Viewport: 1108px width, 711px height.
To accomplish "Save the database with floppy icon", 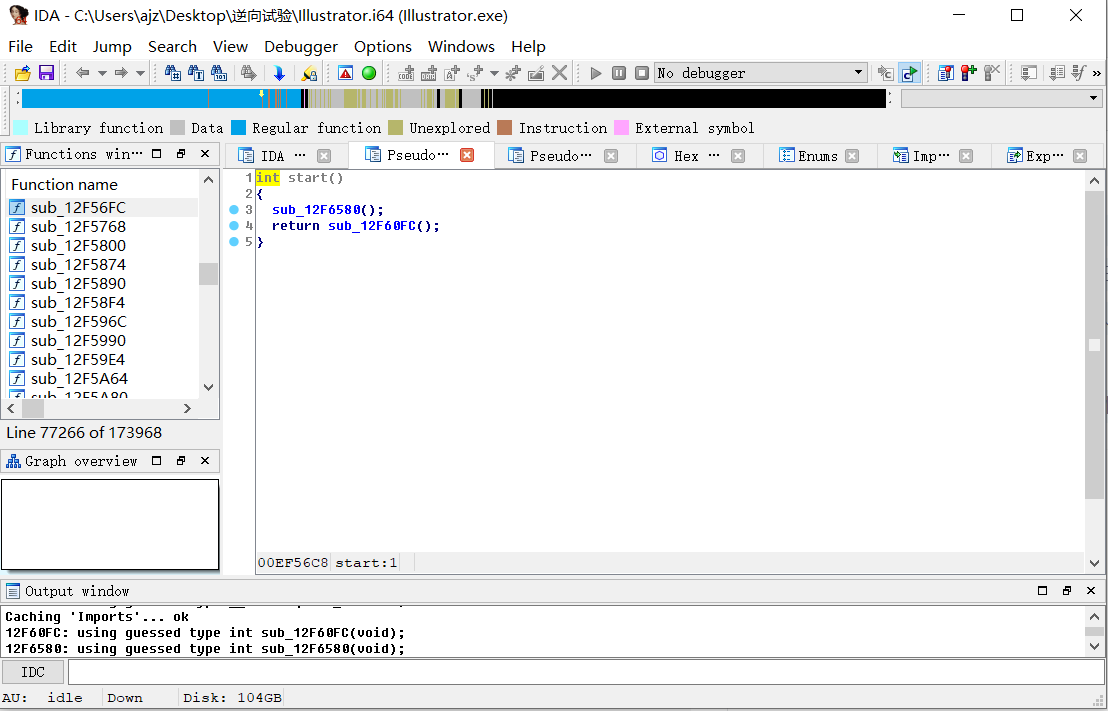I will point(47,73).
